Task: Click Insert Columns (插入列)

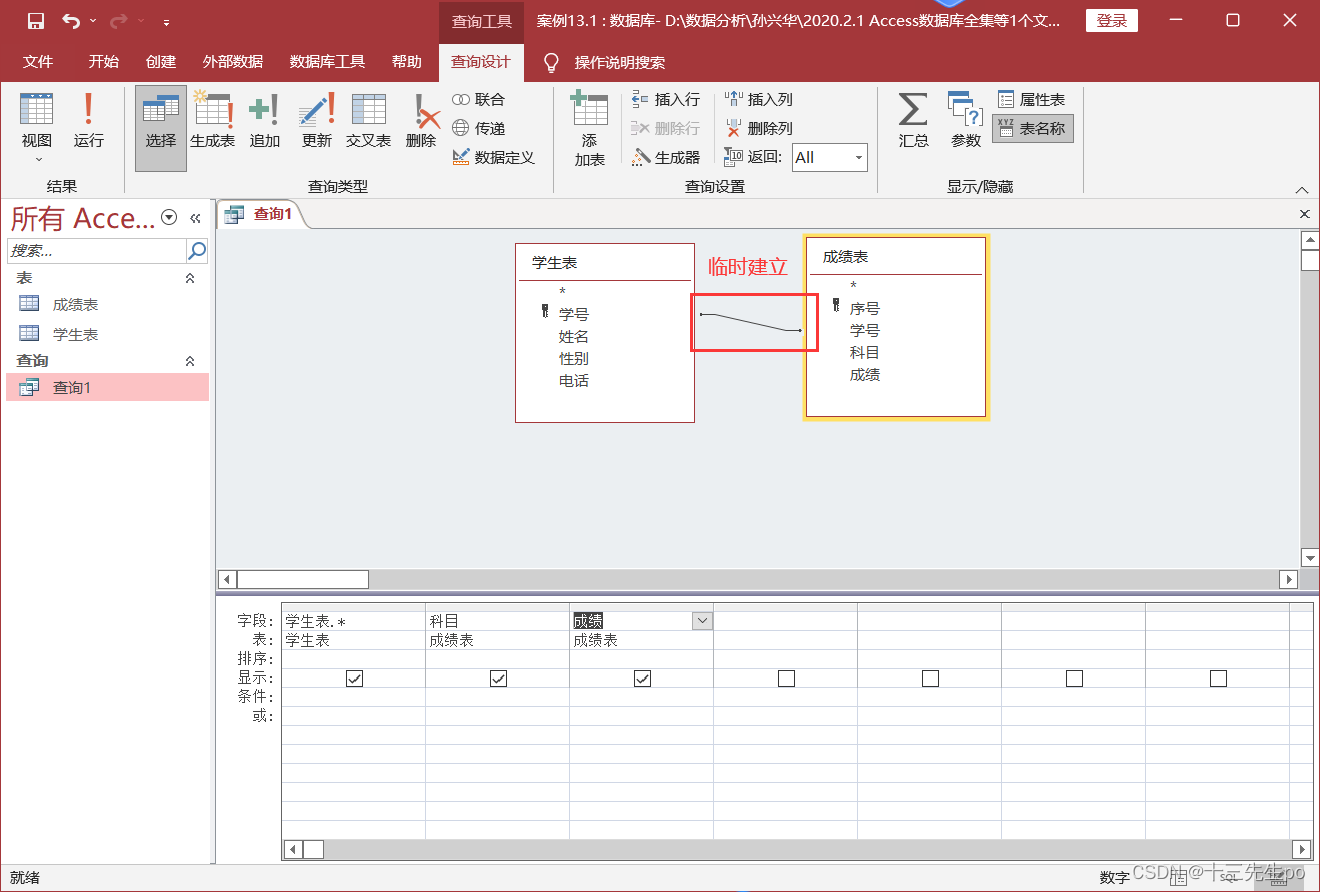Action: (x=759, y=99)
